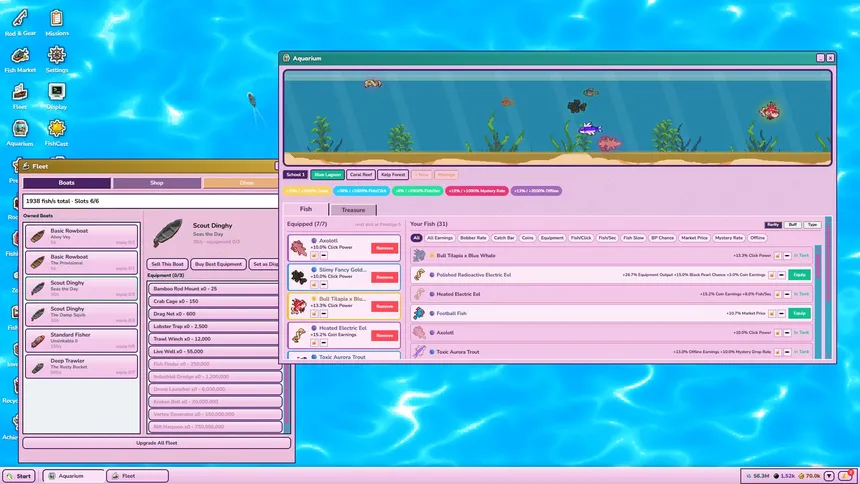The height and width of the screenshot is (484, 860).
Task: Open the Missions desktop icon
Action: tap(57, 23)
